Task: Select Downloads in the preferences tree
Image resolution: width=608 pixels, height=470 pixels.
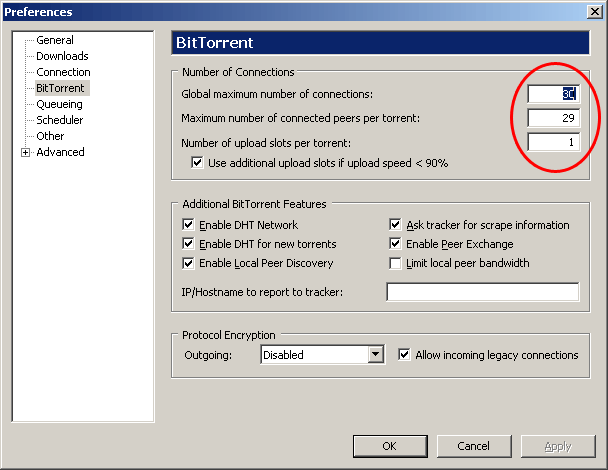Action: [62, 56]
